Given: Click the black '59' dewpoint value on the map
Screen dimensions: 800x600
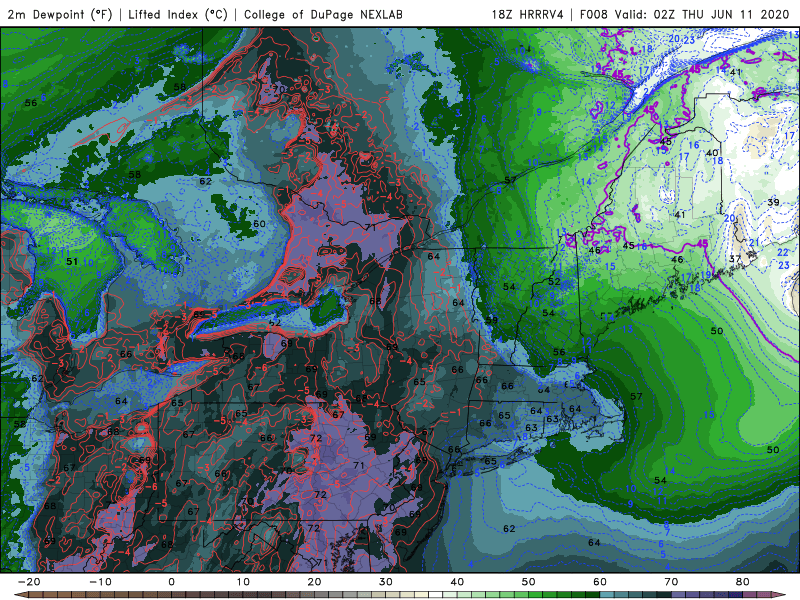Looking at the screenshot, I should pyautogui.click(x=491, y=320).
